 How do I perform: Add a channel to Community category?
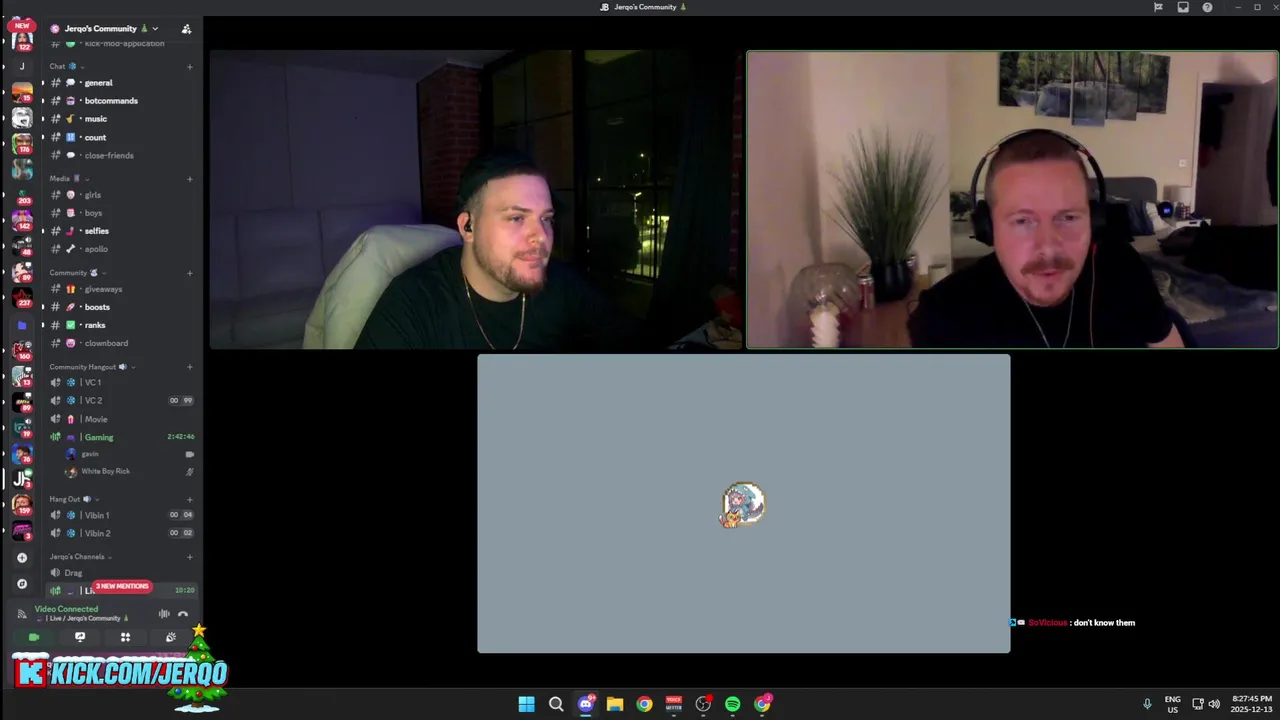click(190, 273)
